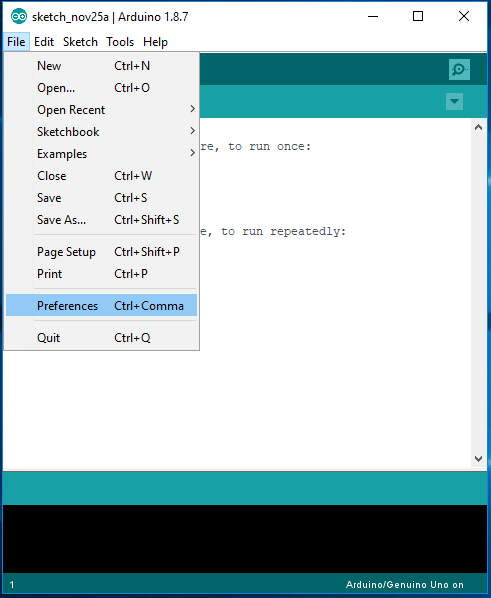Click the "to run once:" comment text
Image resolution: width=491 pixels, height=598 pixels.
pyautogui.click(x=269, y=146)
